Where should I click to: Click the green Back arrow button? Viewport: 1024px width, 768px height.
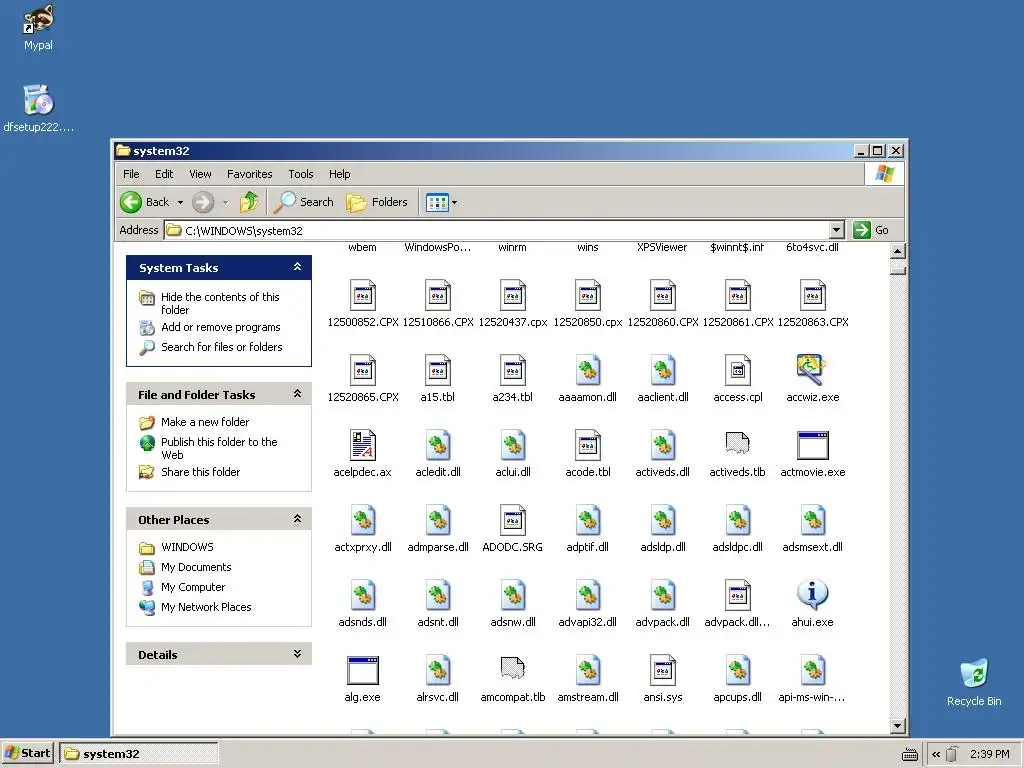click(131, 202)
